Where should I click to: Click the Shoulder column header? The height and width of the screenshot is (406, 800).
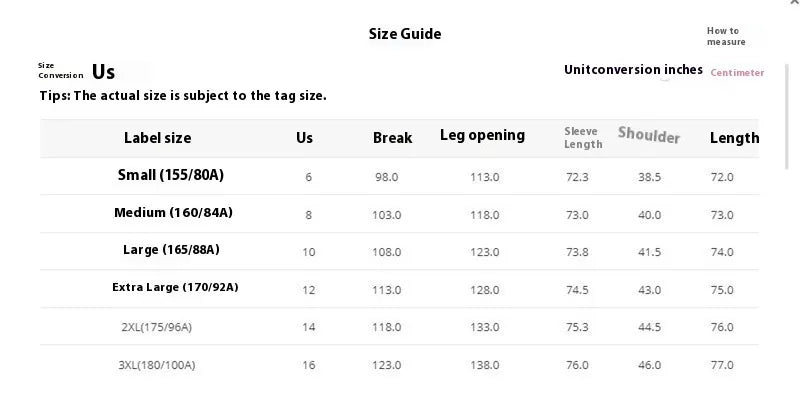click(649, 136)
